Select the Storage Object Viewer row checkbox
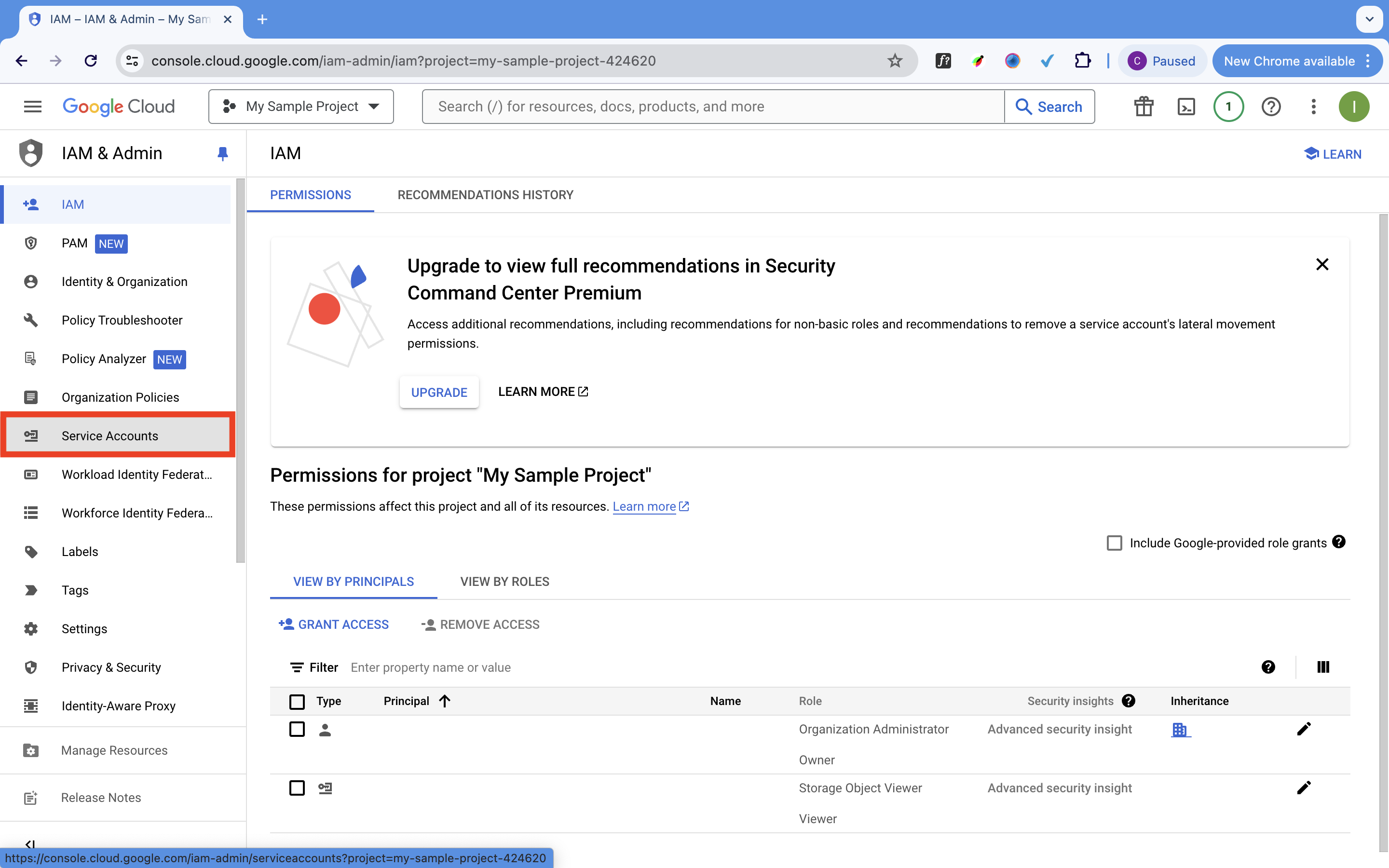The image size is (1389, 868). pyautogui.click(x=297, y=787)
